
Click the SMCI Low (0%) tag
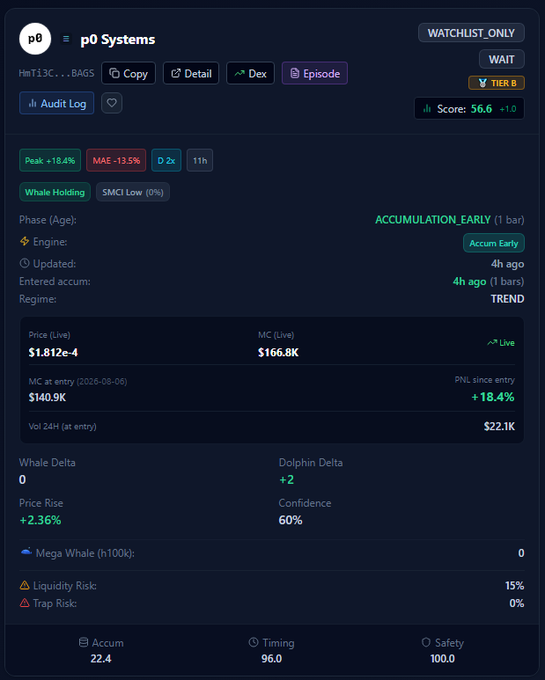(133, 192)
